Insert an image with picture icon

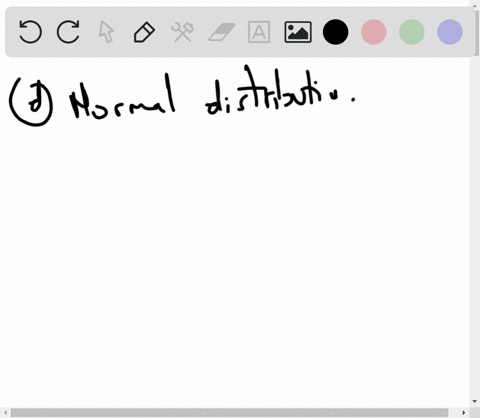point(298,32)
